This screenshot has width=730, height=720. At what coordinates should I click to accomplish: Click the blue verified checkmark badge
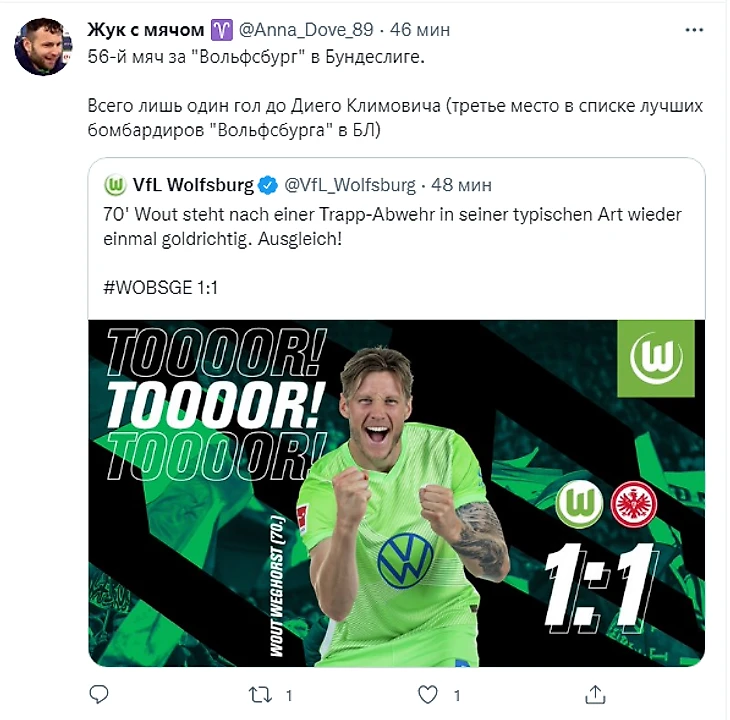(268, 185)
